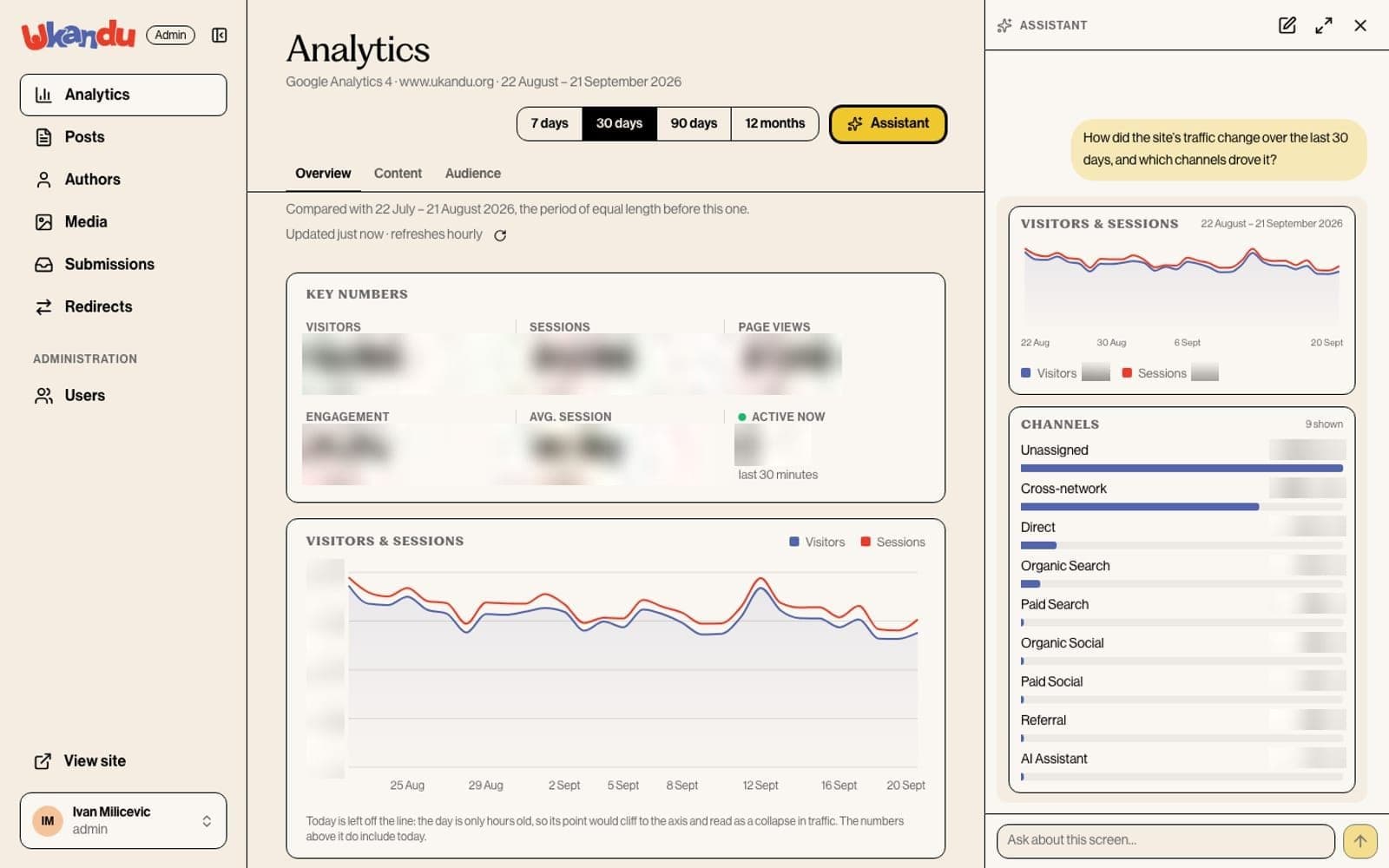
Task: Click the refresh icon beside refreshes hourly
Action: click(x=500, y=235)
